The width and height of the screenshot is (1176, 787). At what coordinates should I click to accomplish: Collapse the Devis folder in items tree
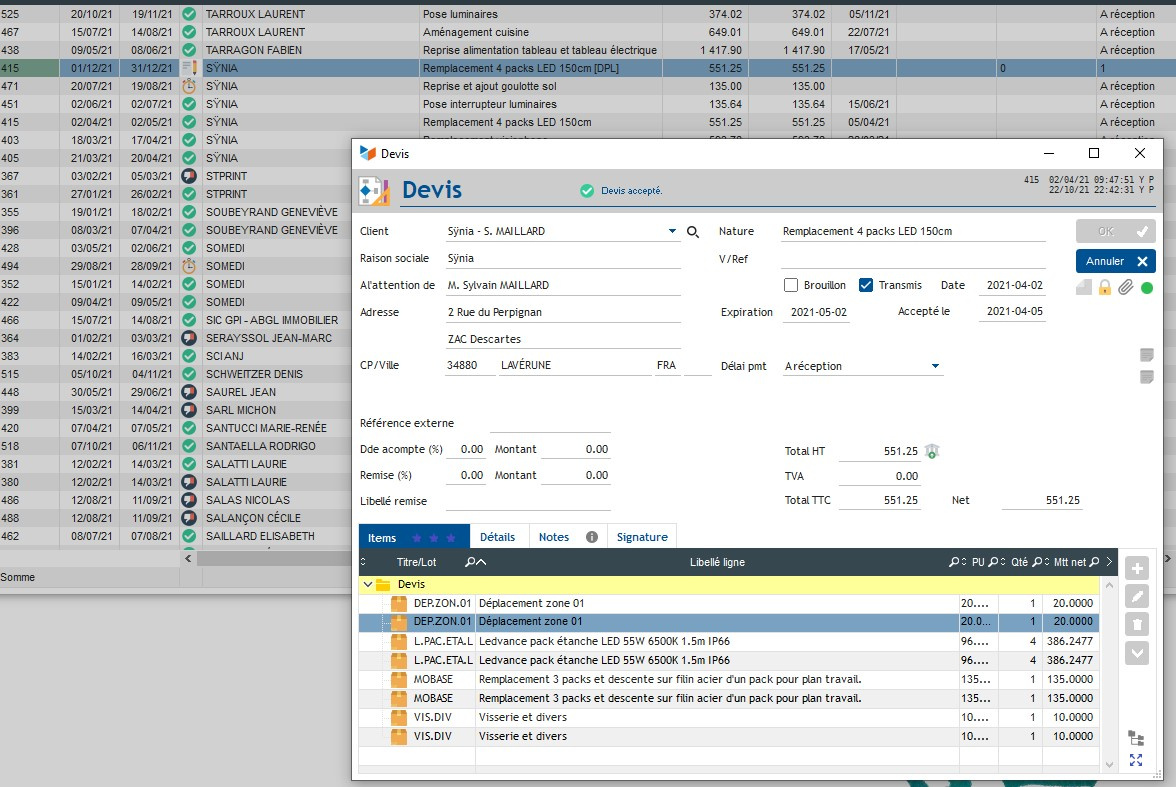tap(368, 584)
